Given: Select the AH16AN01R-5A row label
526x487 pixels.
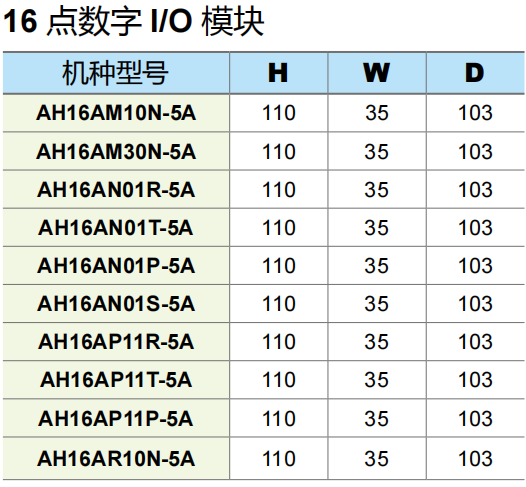Looking at the screenshot, I should tap(116, 190).
